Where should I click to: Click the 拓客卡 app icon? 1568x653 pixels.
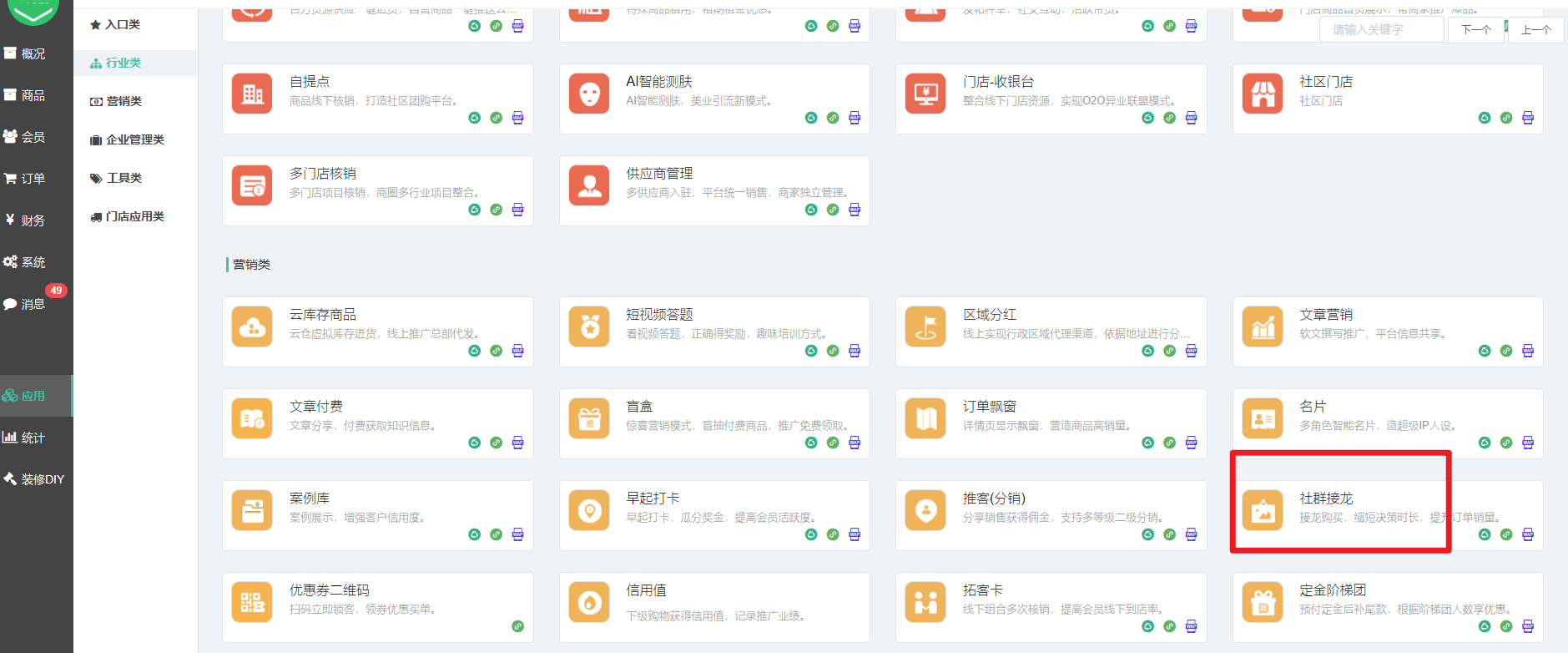[925, 602]
